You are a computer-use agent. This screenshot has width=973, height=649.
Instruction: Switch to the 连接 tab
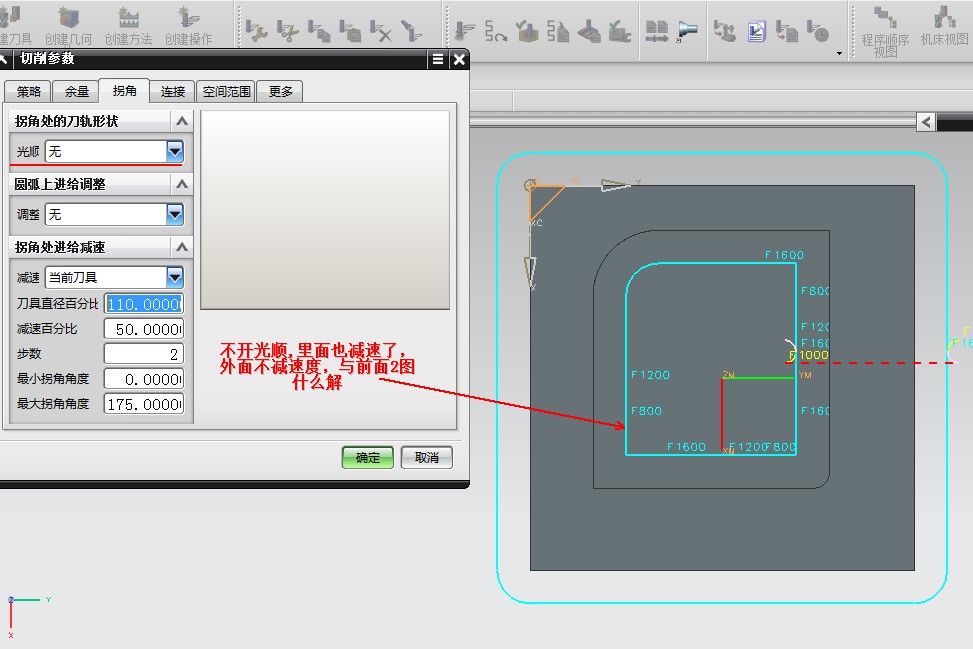(x=173, y=92)
